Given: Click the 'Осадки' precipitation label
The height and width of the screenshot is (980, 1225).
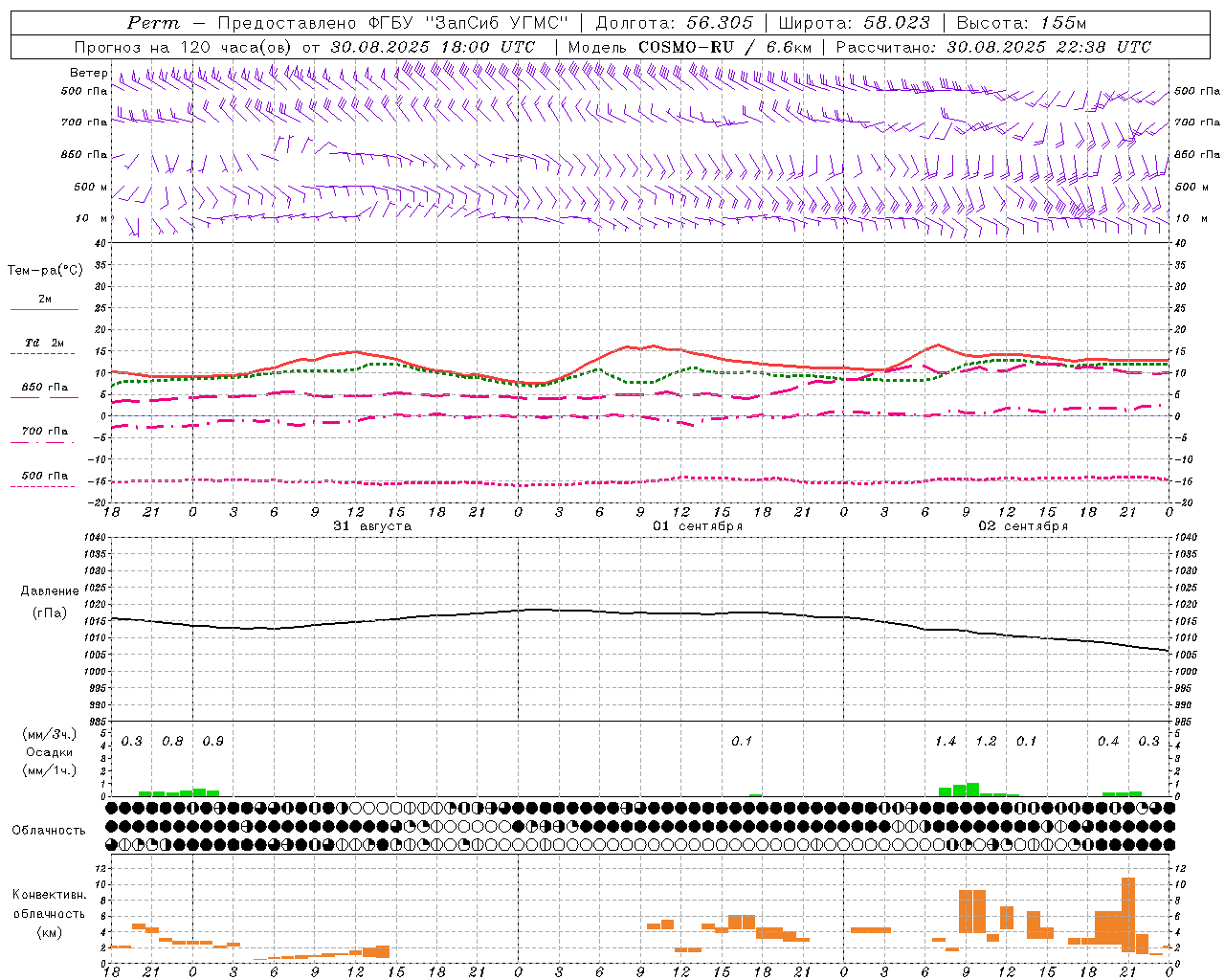Looking at the screenshot, I should 50,752.
